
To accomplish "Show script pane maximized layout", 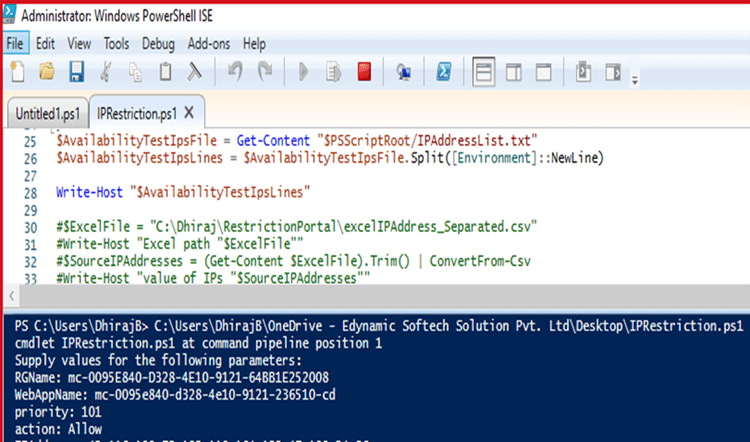I will coord(543,72).
